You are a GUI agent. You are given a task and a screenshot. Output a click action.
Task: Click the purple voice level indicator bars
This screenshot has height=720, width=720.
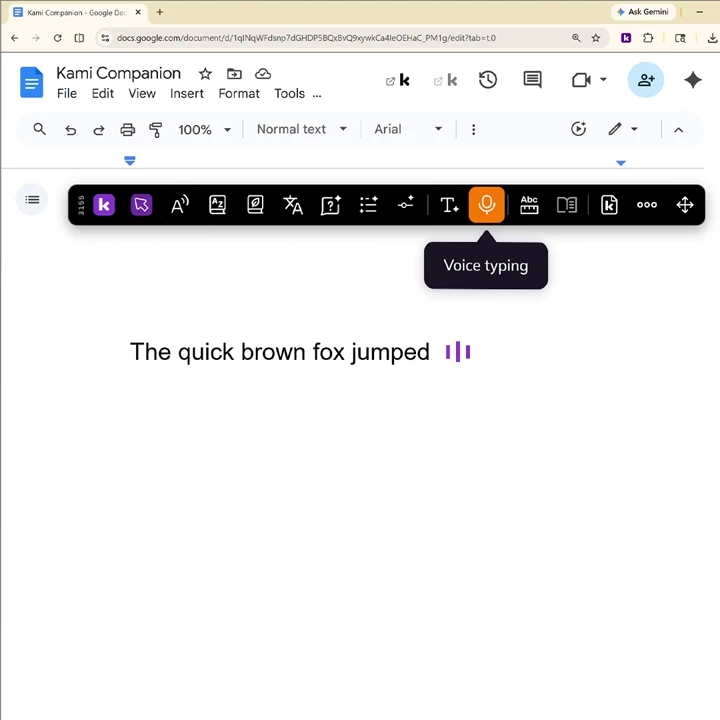458,352
